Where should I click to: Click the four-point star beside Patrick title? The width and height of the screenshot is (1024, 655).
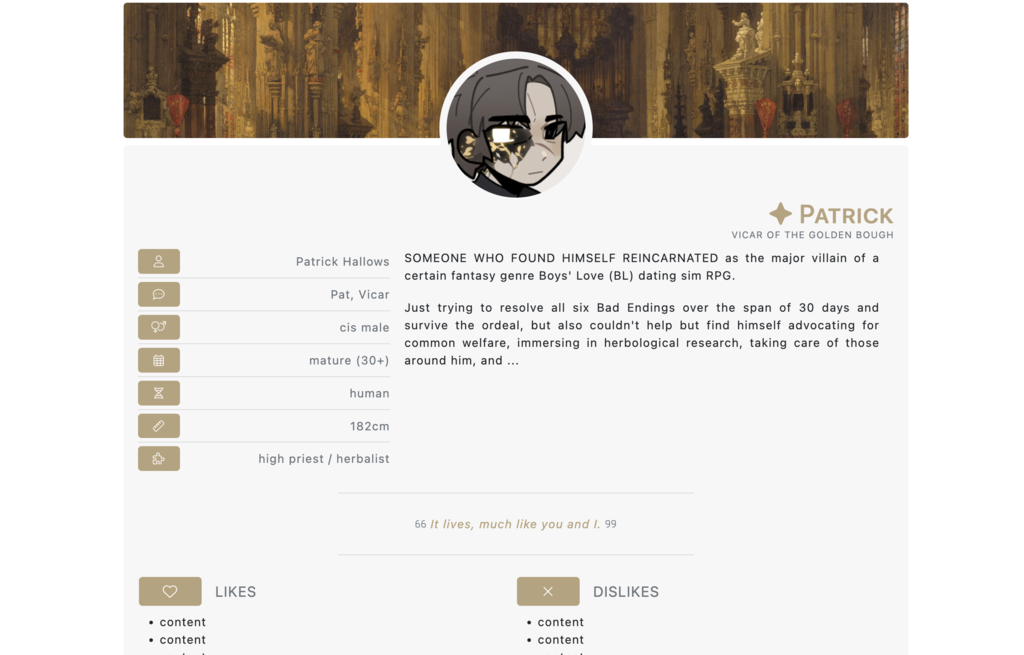[780, 214]
